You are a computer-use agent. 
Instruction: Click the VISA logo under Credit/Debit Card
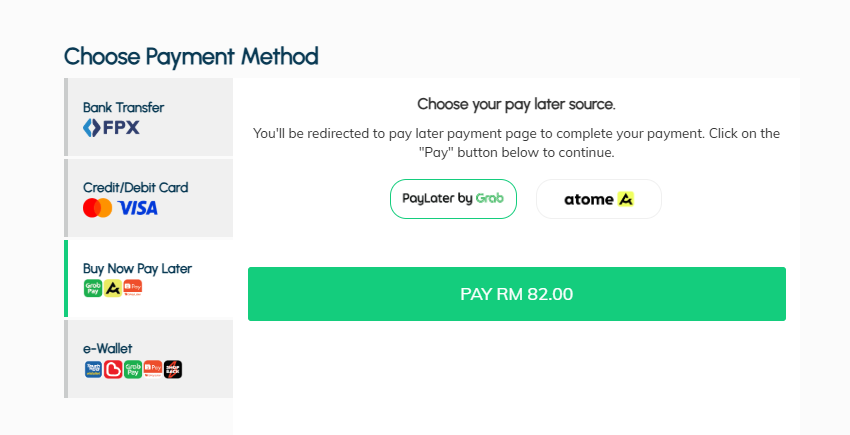138,208
